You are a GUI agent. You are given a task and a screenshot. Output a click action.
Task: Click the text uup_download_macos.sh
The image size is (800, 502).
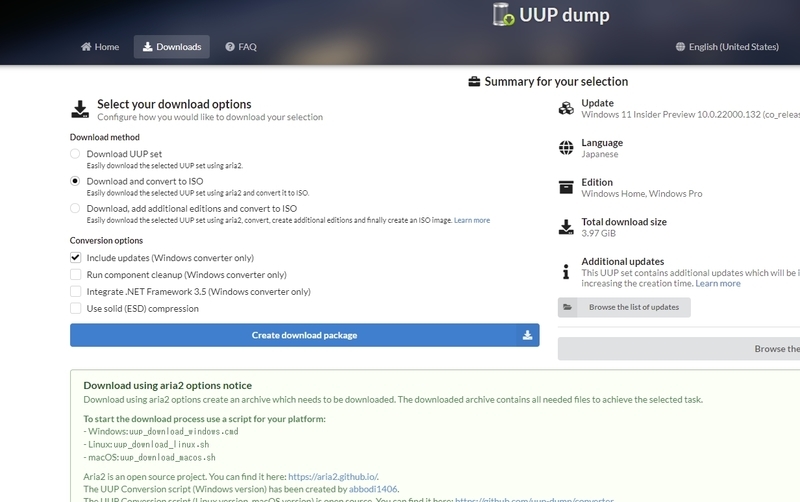(x=167, y=458)
